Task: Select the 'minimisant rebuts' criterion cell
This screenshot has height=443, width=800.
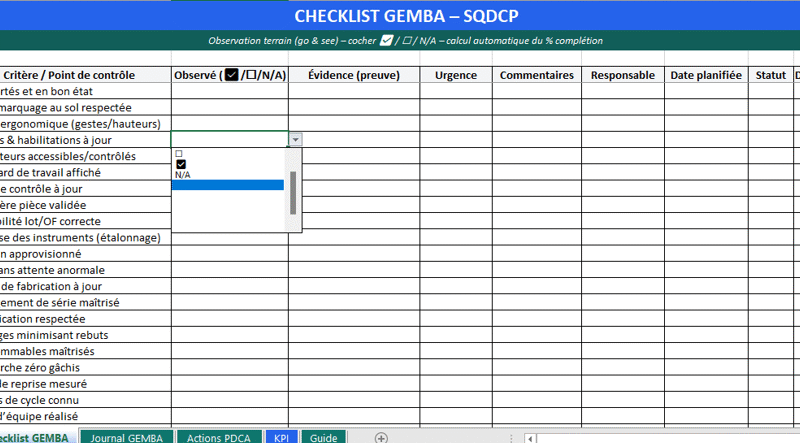Action: click(x=85, y=335)
